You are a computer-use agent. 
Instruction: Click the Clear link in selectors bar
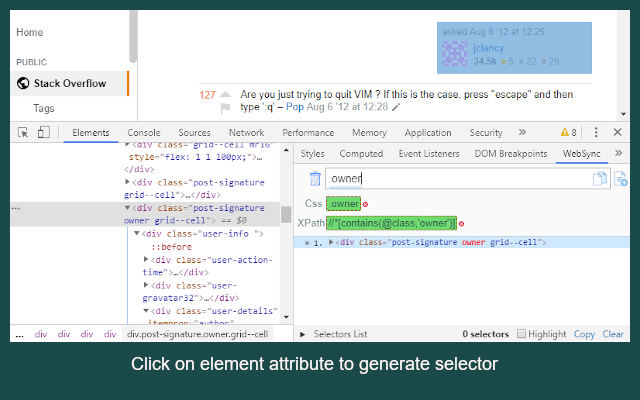(x=613, y=334)
